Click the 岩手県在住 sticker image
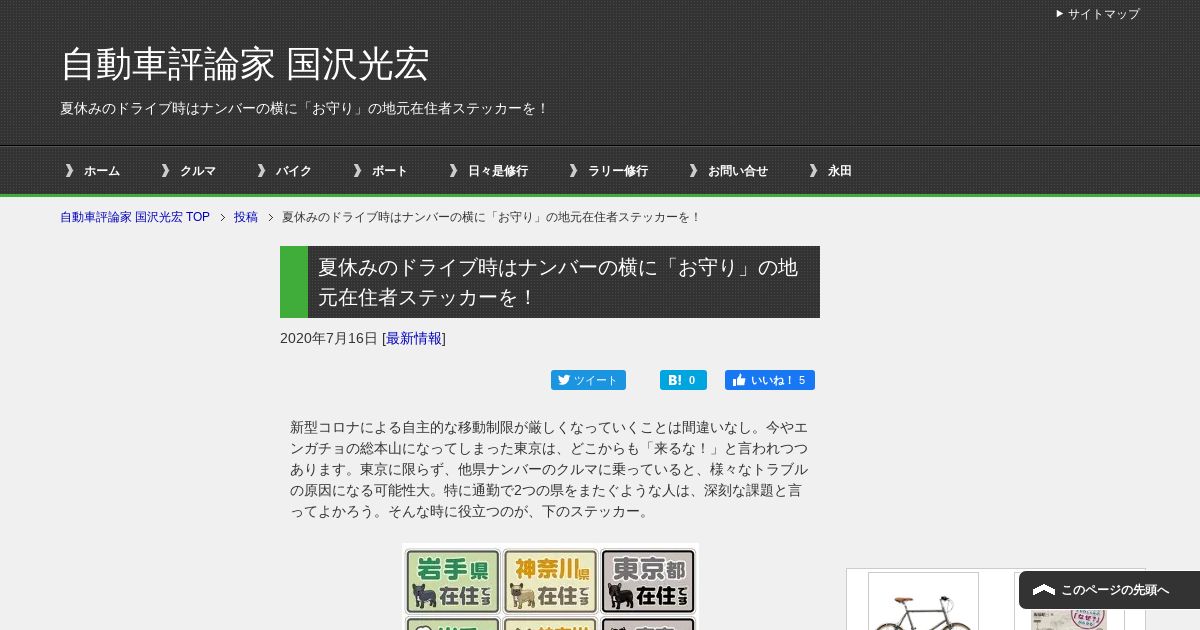 click(x=453, y=581)
